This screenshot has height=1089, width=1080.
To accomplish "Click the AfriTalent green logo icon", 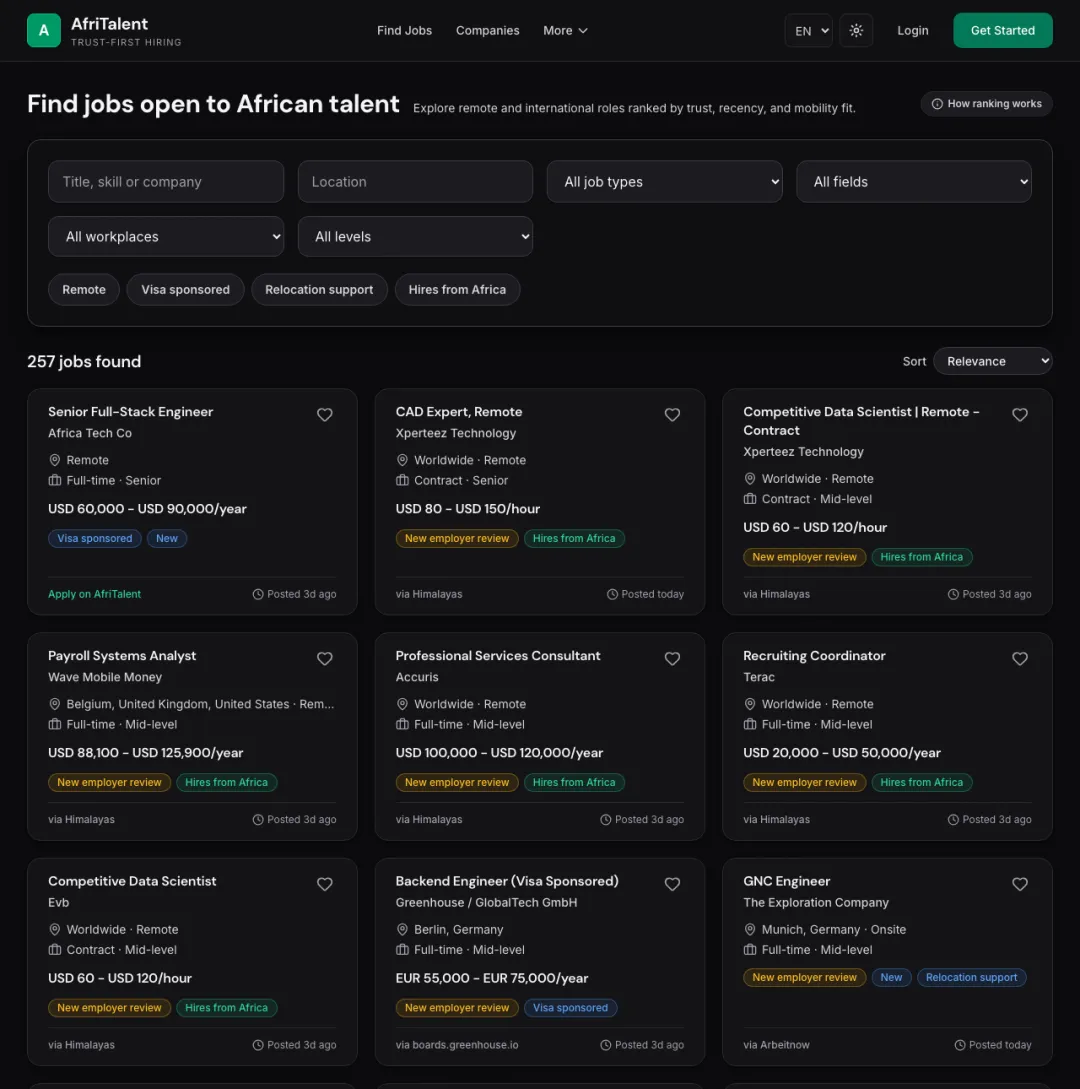I will click(44, 31).
